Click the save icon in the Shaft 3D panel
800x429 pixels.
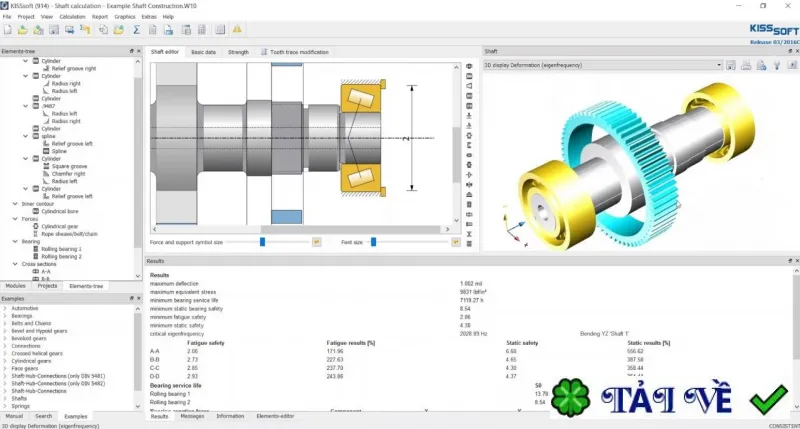[731, 65]
